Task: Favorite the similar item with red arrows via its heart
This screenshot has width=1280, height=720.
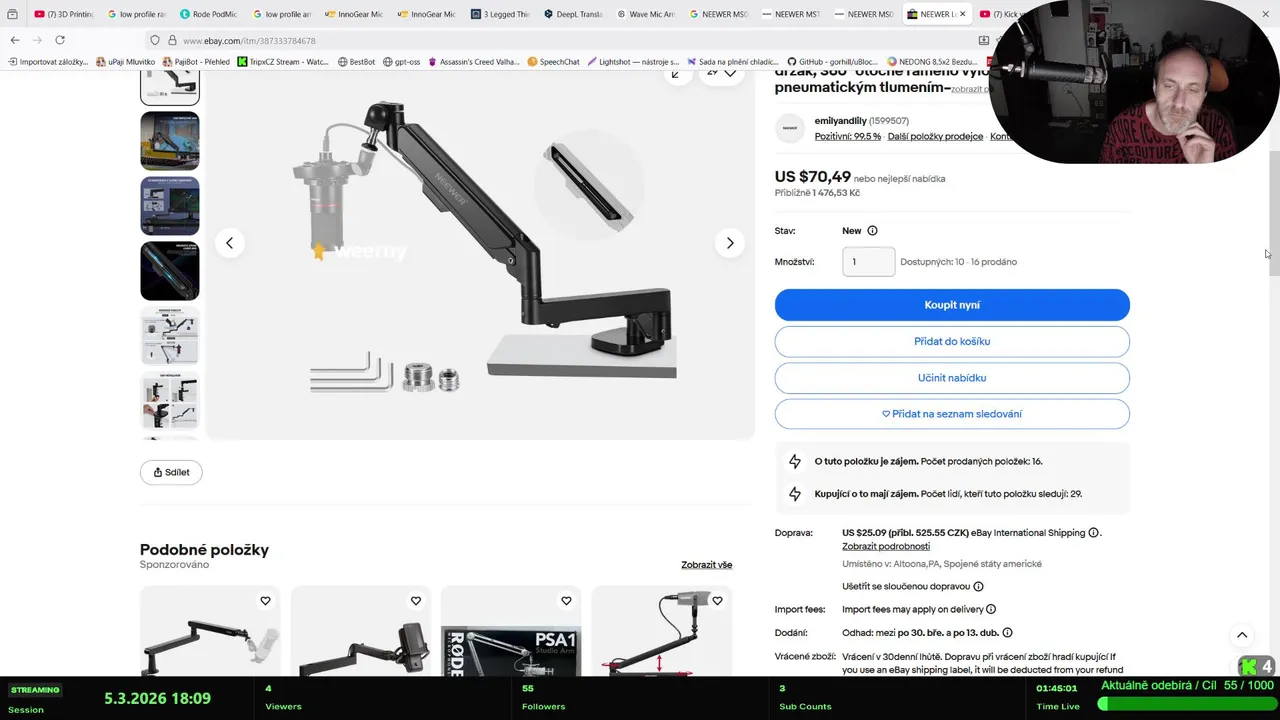Action: point(716,601)
